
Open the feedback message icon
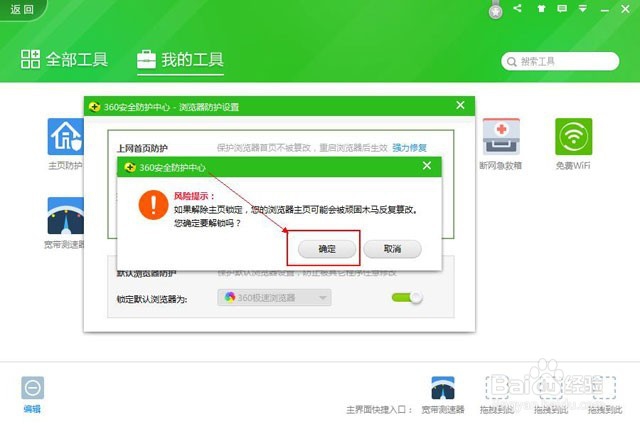point(562,9)
